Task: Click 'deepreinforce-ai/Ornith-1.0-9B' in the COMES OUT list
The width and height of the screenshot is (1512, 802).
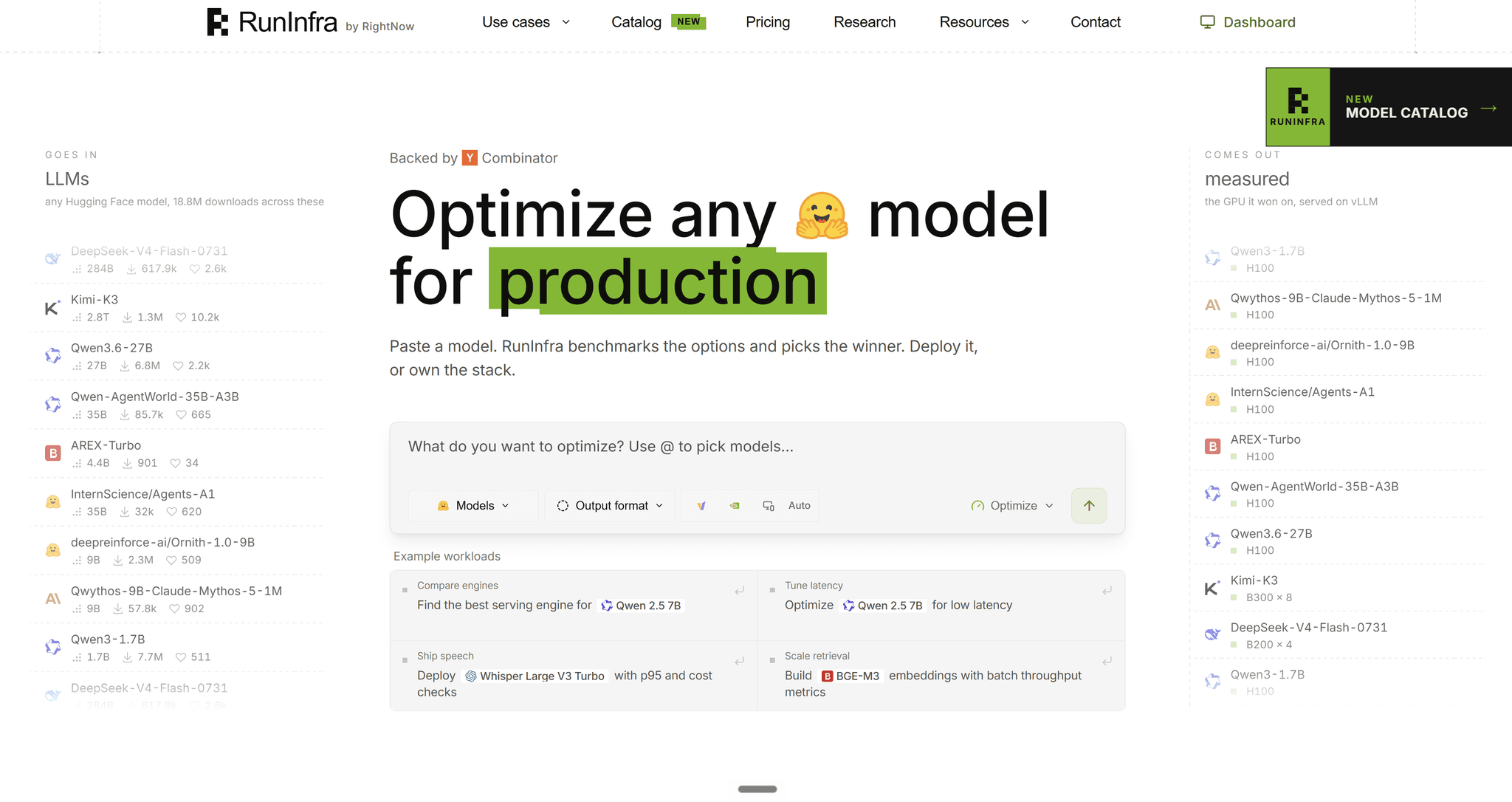Action: tap(1322, 345)
